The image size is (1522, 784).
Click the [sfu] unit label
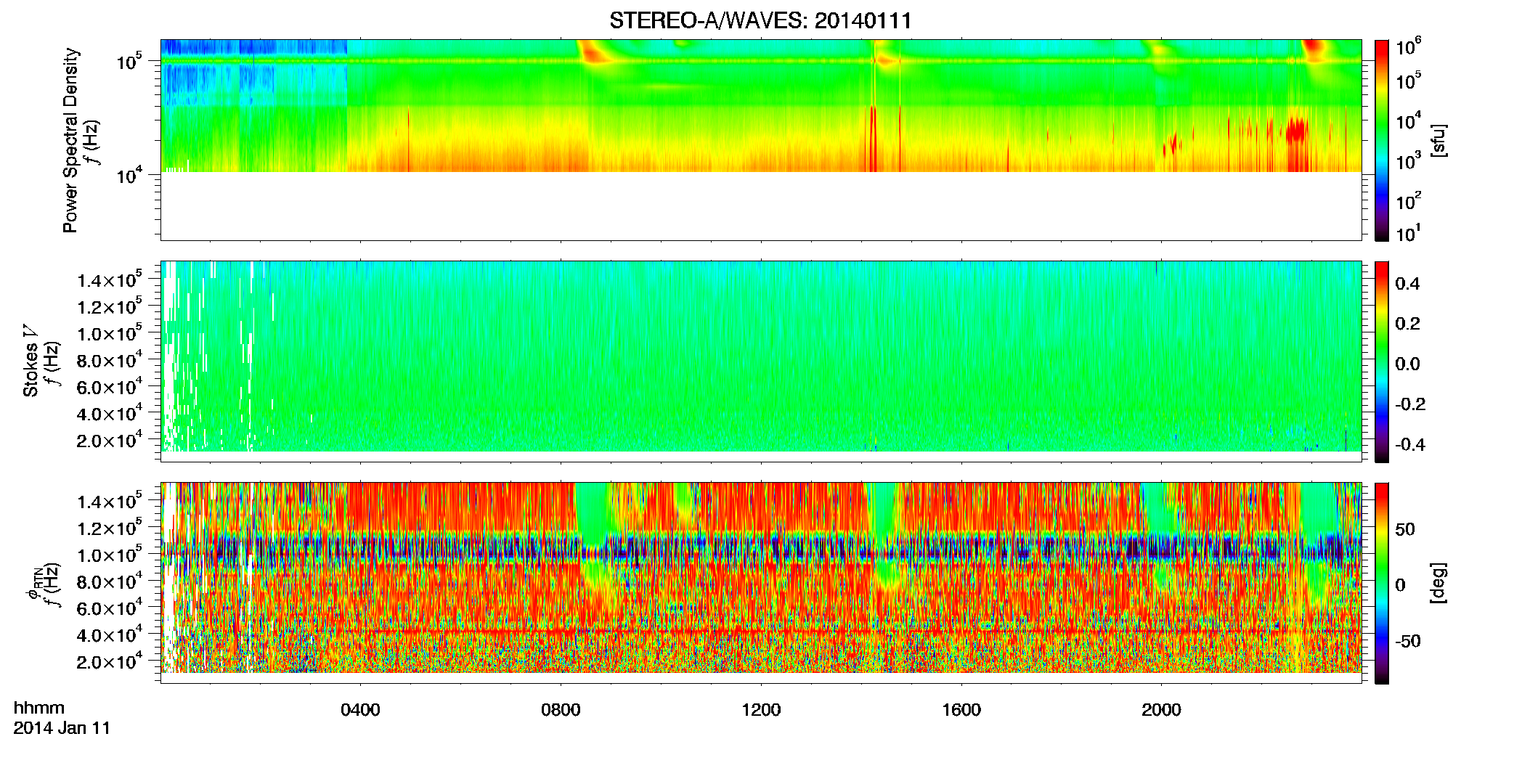(x=1438, y=140)
